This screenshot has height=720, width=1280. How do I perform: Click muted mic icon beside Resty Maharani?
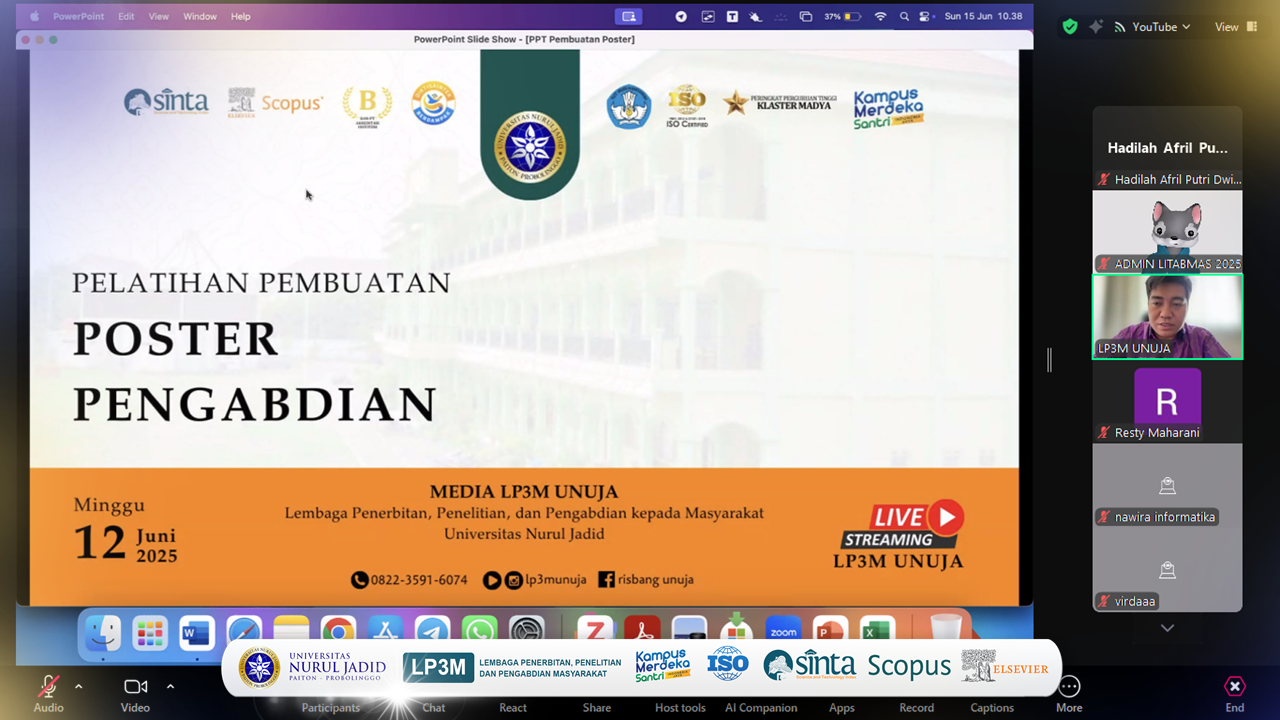1104,433
